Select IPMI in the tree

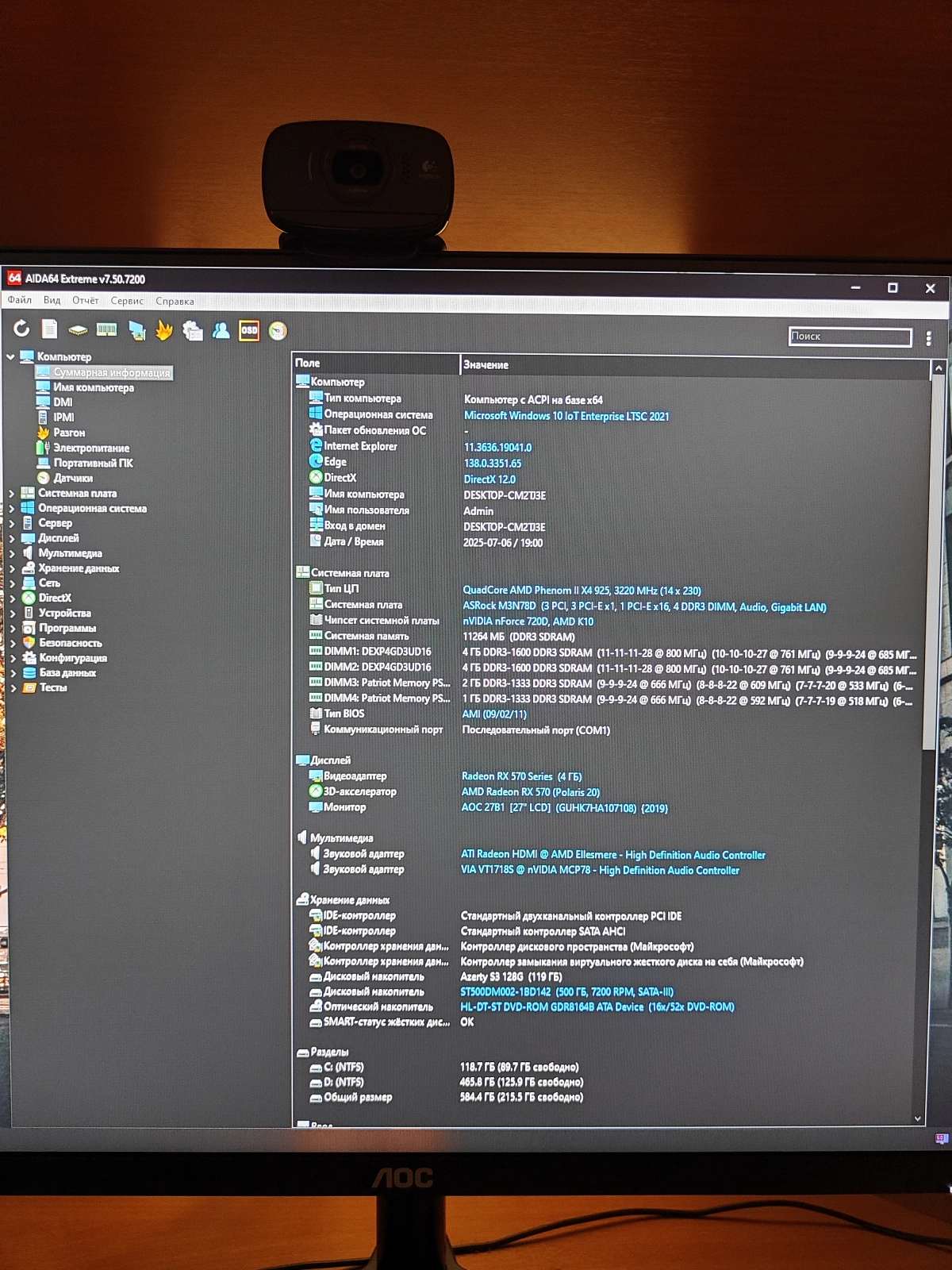[x=63, y=418]
